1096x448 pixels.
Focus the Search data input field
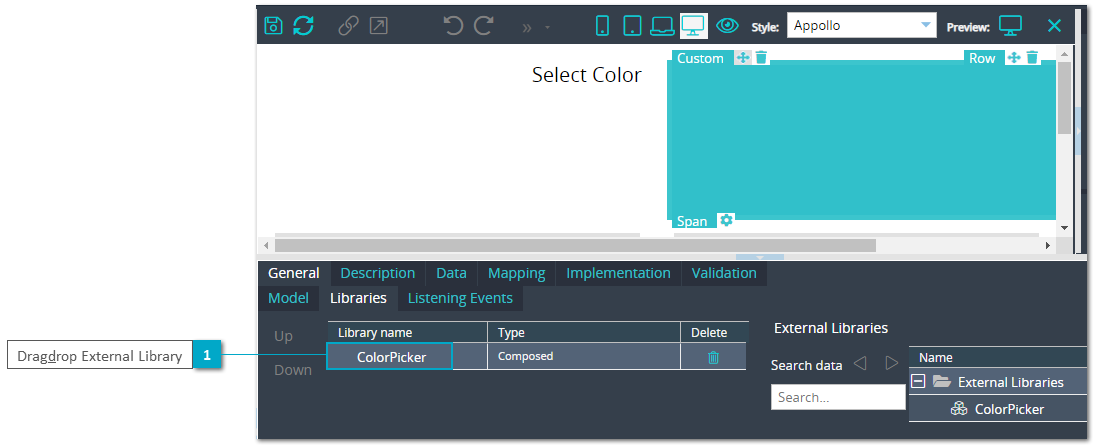[x=837, y=397]
